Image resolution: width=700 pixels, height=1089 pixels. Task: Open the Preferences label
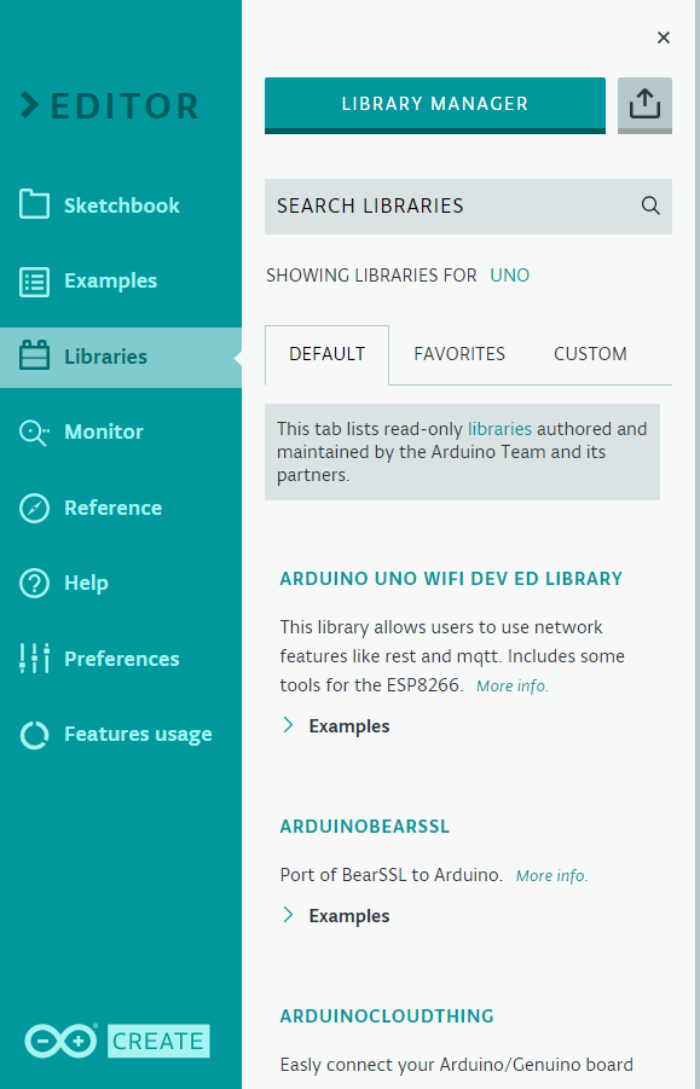[122, 658]
